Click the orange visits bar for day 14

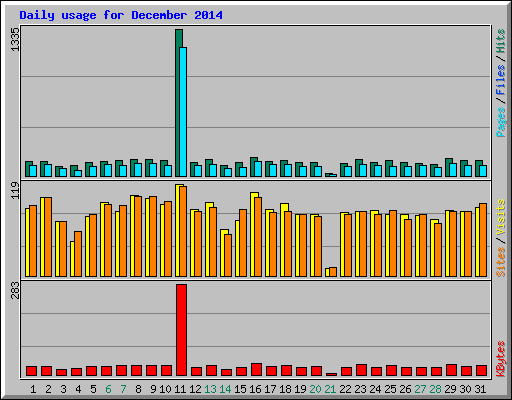point(228,255)
